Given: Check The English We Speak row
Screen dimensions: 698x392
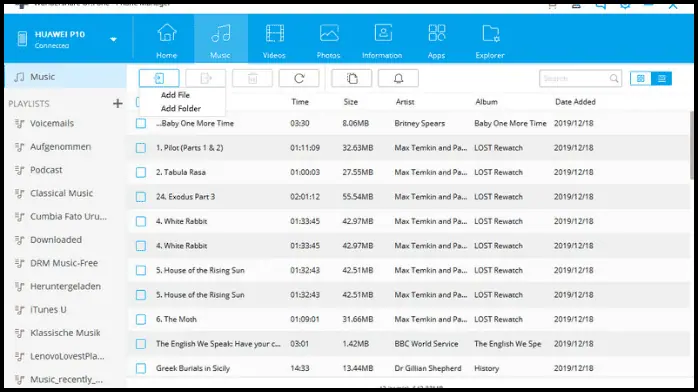Looking at the screenshot, I should click(141, 344).
